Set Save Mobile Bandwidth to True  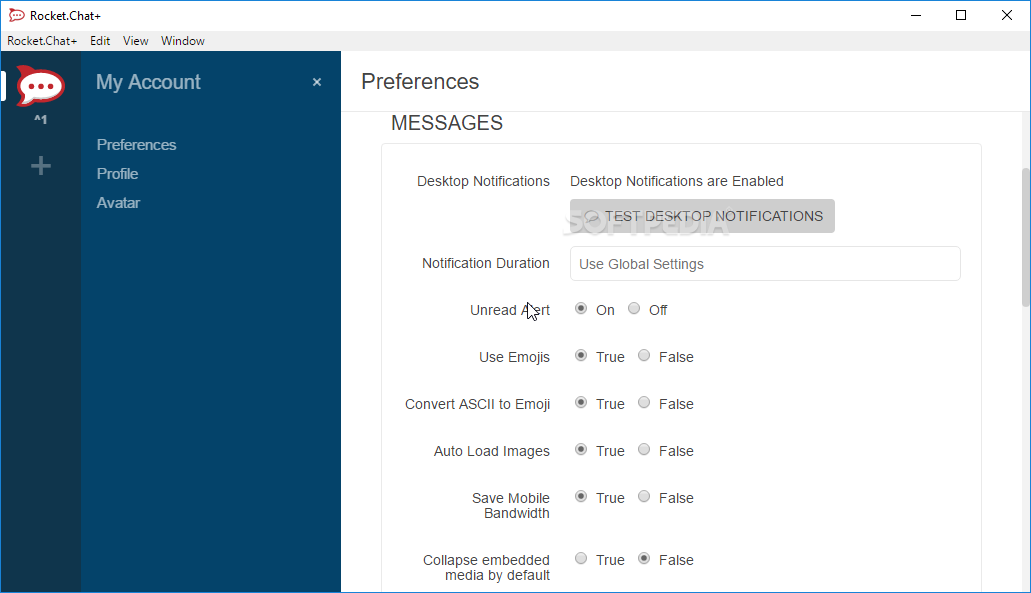[581, 496]
